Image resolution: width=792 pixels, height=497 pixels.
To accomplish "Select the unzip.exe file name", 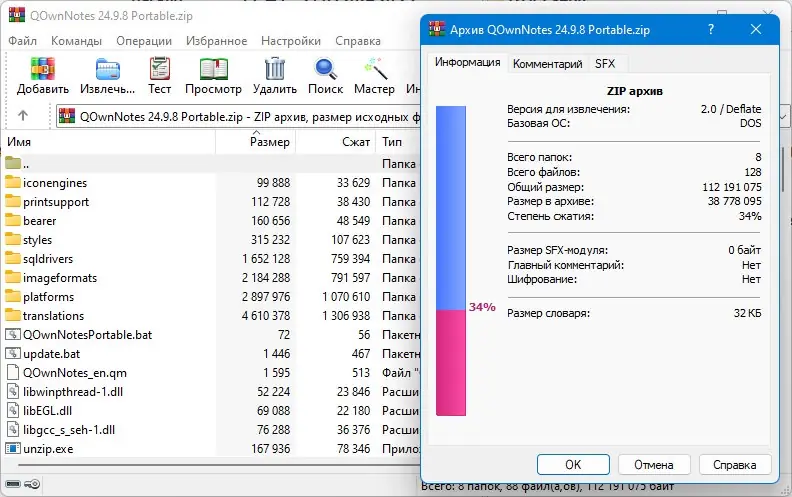I will 48,449.
